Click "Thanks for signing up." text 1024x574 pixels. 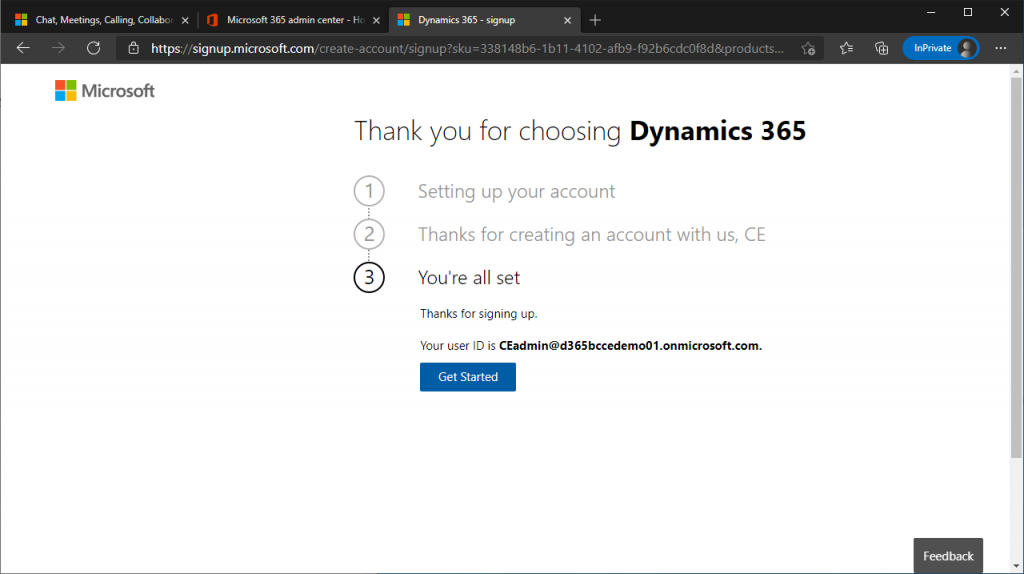pyautogui.click(x=479, y=313)
